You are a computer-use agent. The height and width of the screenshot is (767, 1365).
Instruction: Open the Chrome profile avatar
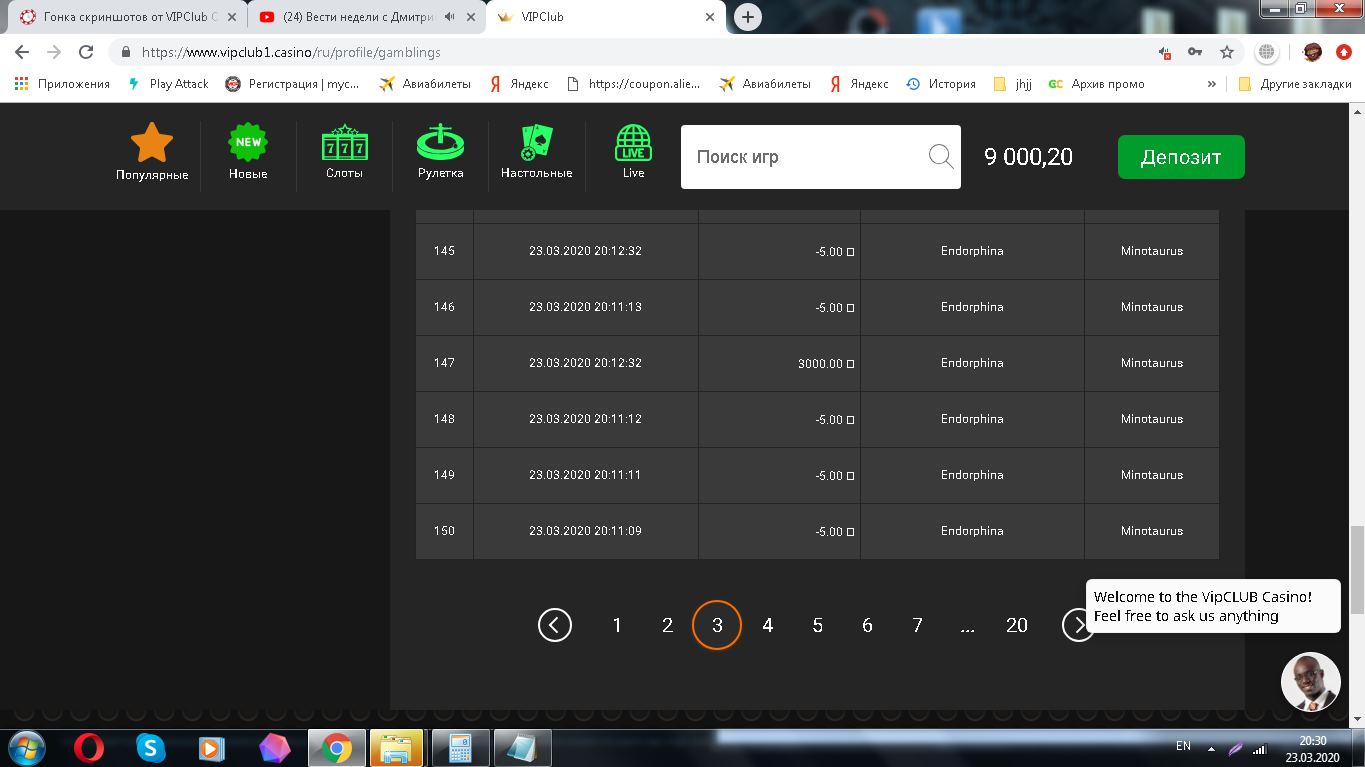click(x=1312, y=52)
